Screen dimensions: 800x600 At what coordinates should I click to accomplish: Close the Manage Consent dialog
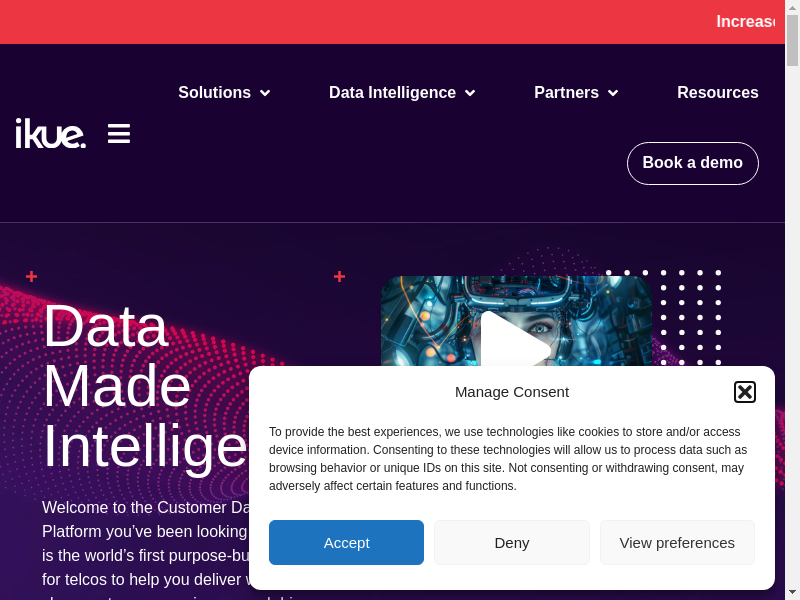click(x=745, y=392)
